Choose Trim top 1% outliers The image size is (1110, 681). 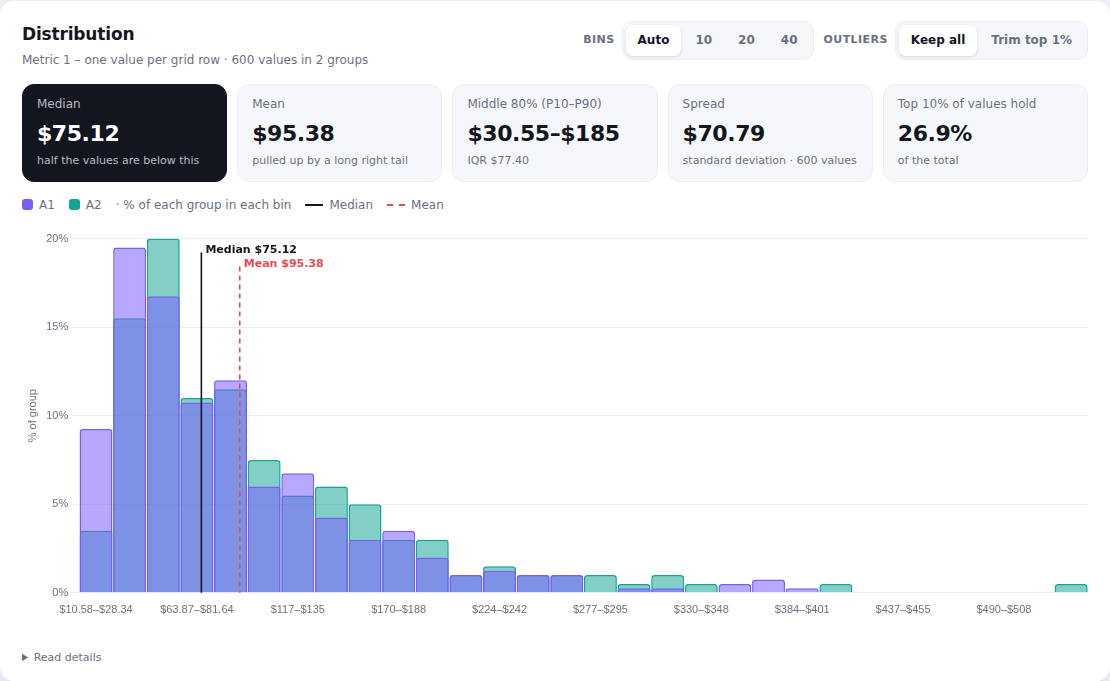(x=1031, y=40)
